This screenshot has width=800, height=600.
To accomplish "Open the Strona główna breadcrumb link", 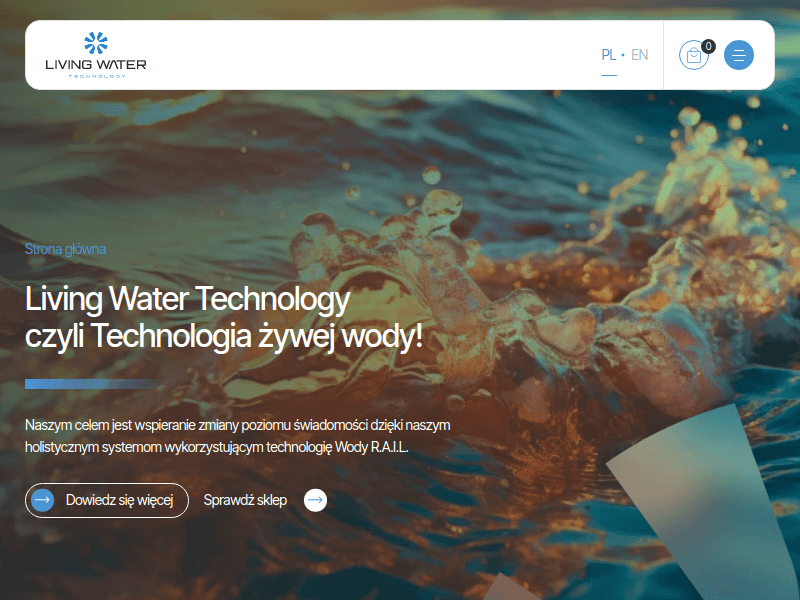I will (x=65, y=249).
